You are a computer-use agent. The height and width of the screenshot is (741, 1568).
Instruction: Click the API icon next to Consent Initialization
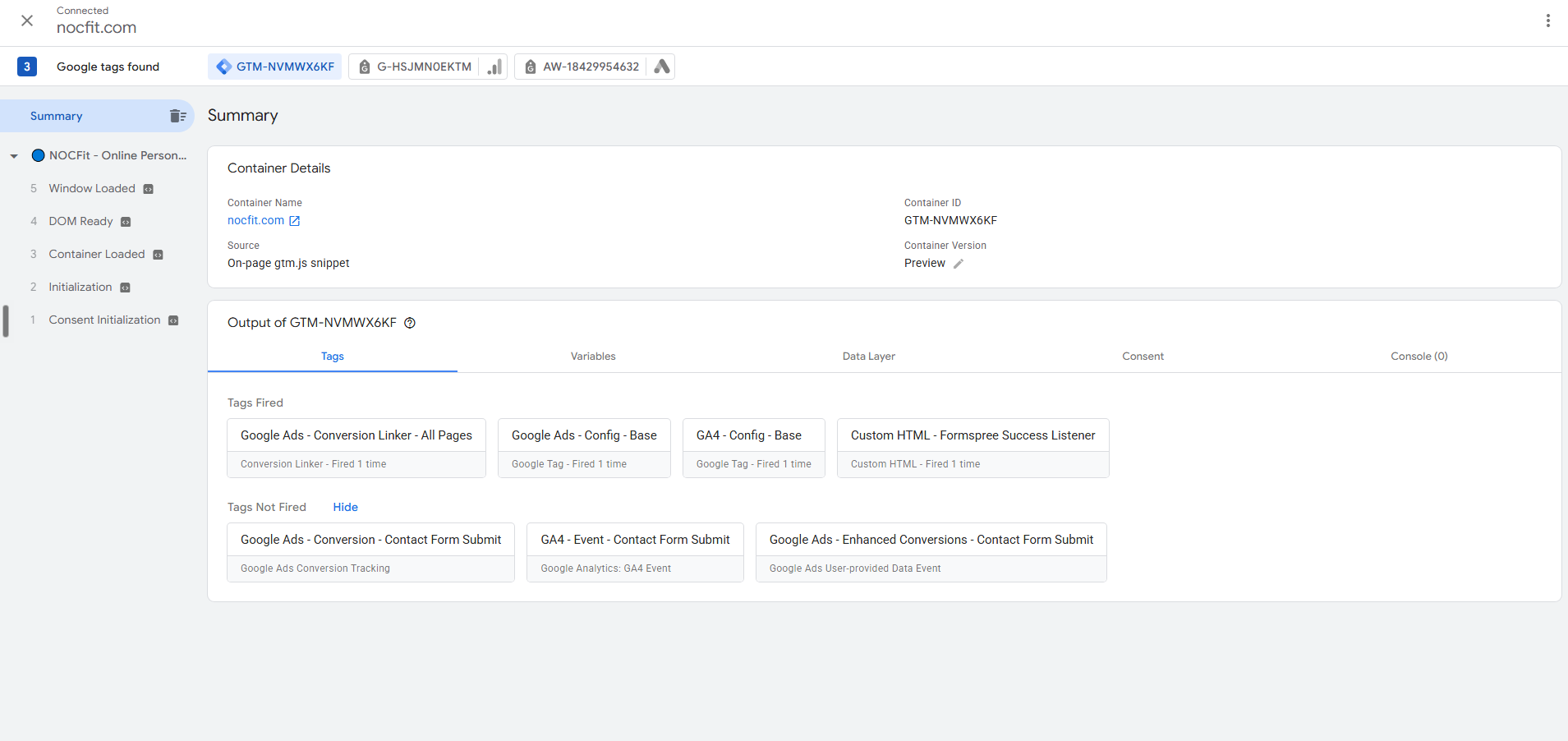(173, 320)
